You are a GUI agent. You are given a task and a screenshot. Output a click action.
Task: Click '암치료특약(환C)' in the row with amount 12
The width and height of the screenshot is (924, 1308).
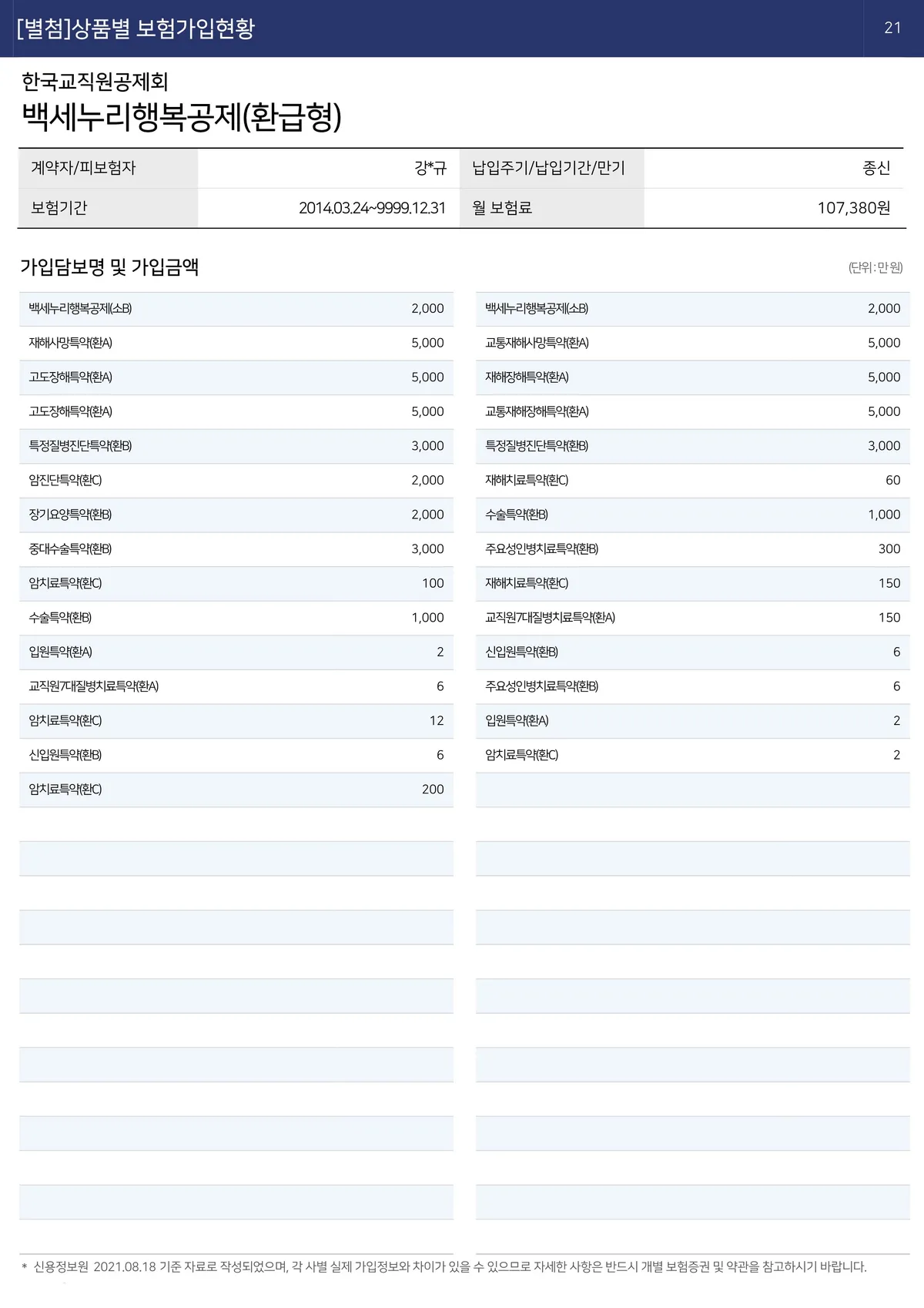pyautogui.click(x=65, y=720)
